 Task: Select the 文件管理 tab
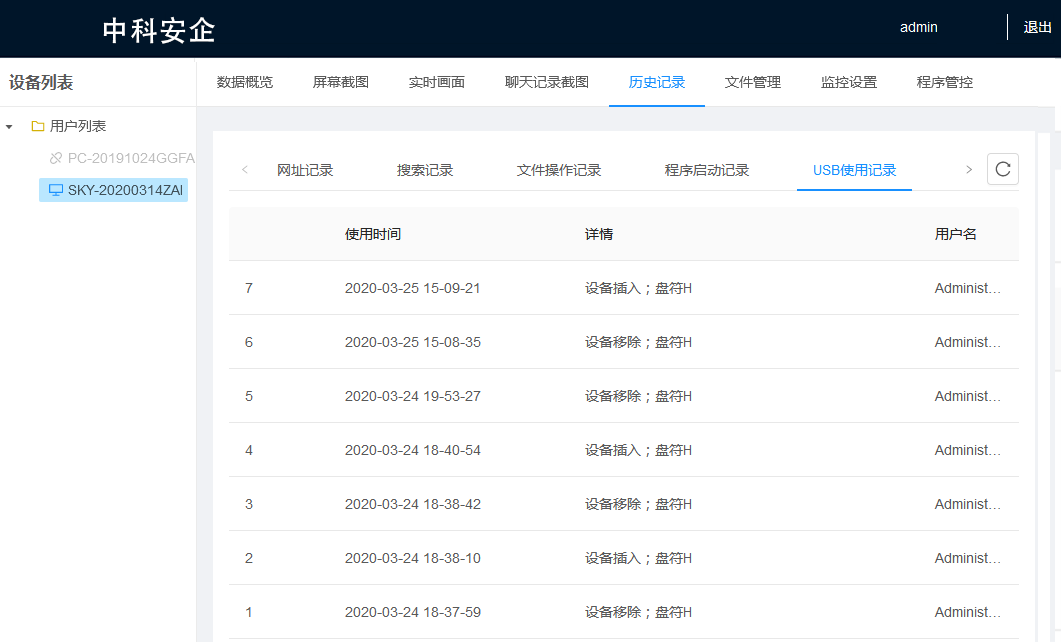[x=753, y=82]
